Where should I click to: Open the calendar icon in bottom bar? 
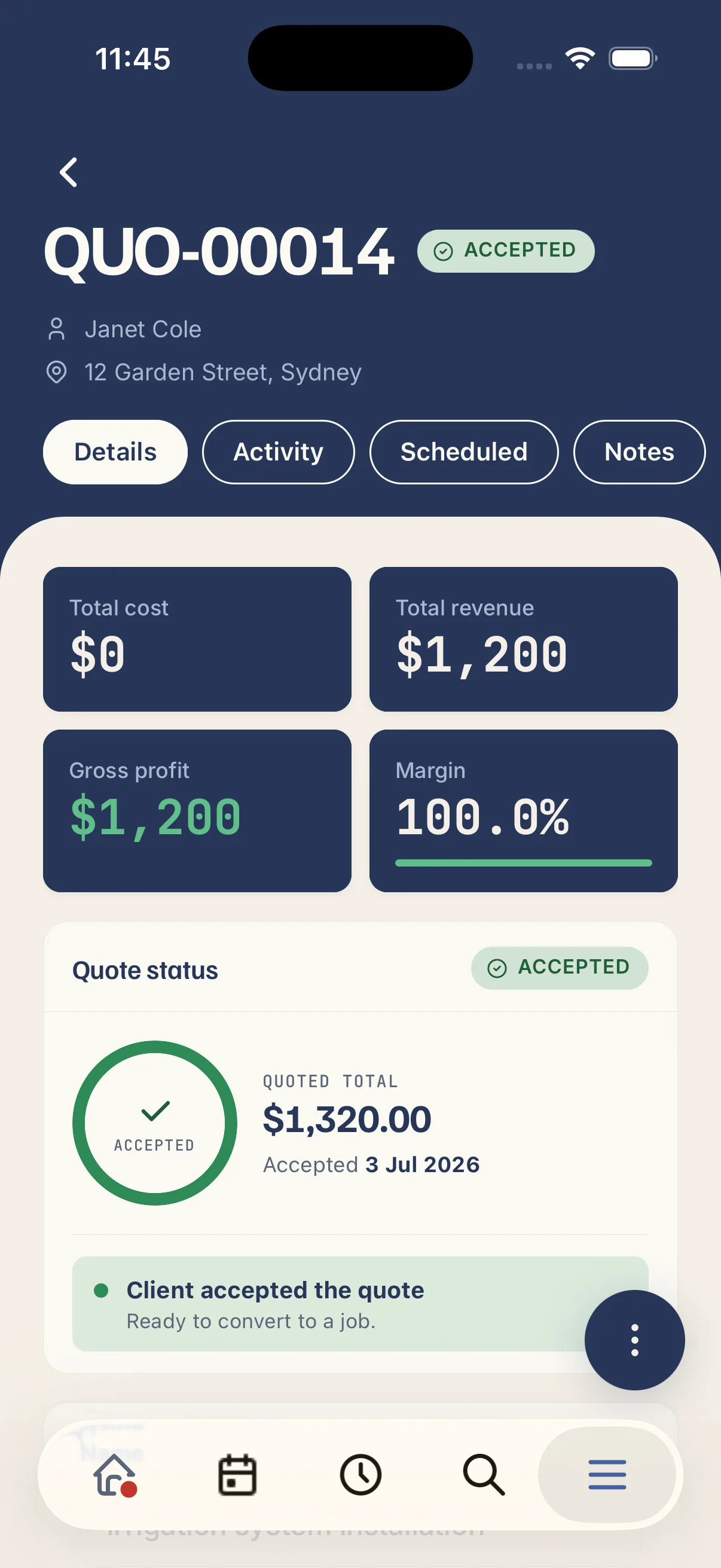237,1475
